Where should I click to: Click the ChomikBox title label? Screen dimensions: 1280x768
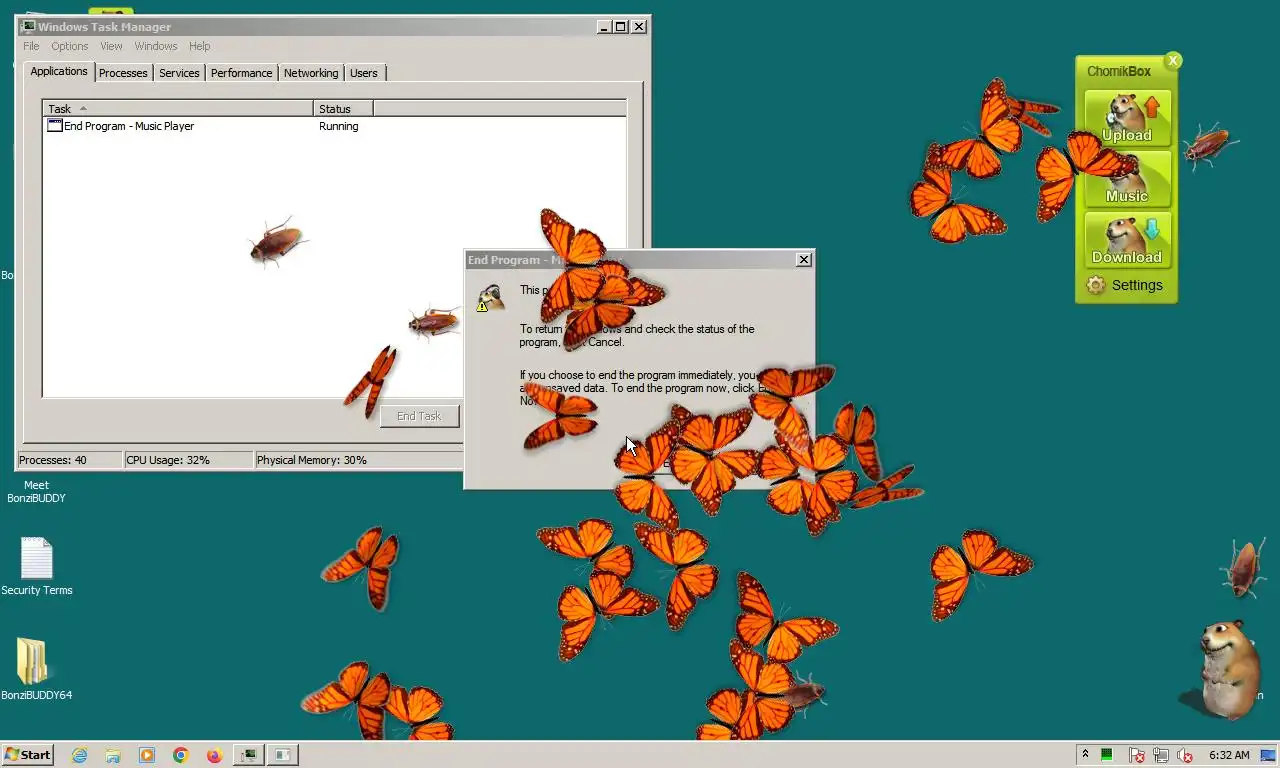coord(1119,71)
